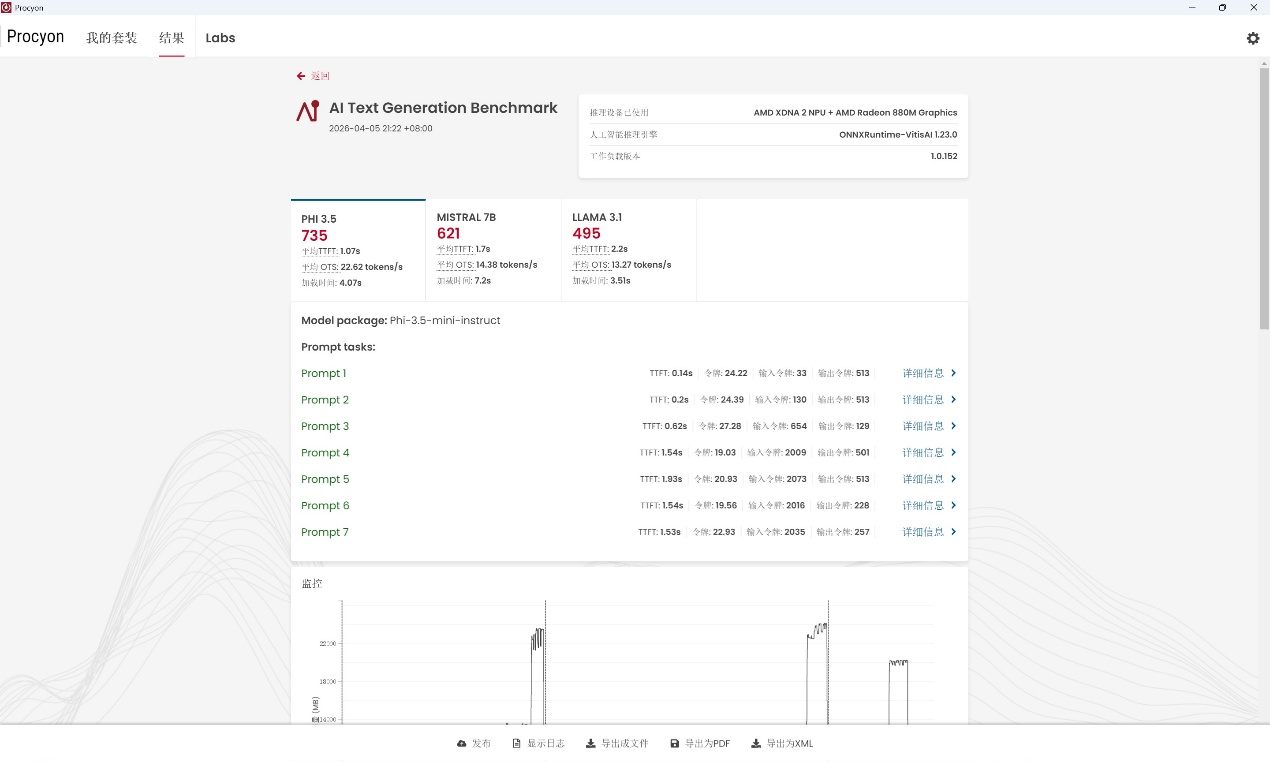The height and width of the screenshot is (762, 1270).
Task: Click the export as PDF save icon
Action: pyautogui.click(x=675, y=744)
